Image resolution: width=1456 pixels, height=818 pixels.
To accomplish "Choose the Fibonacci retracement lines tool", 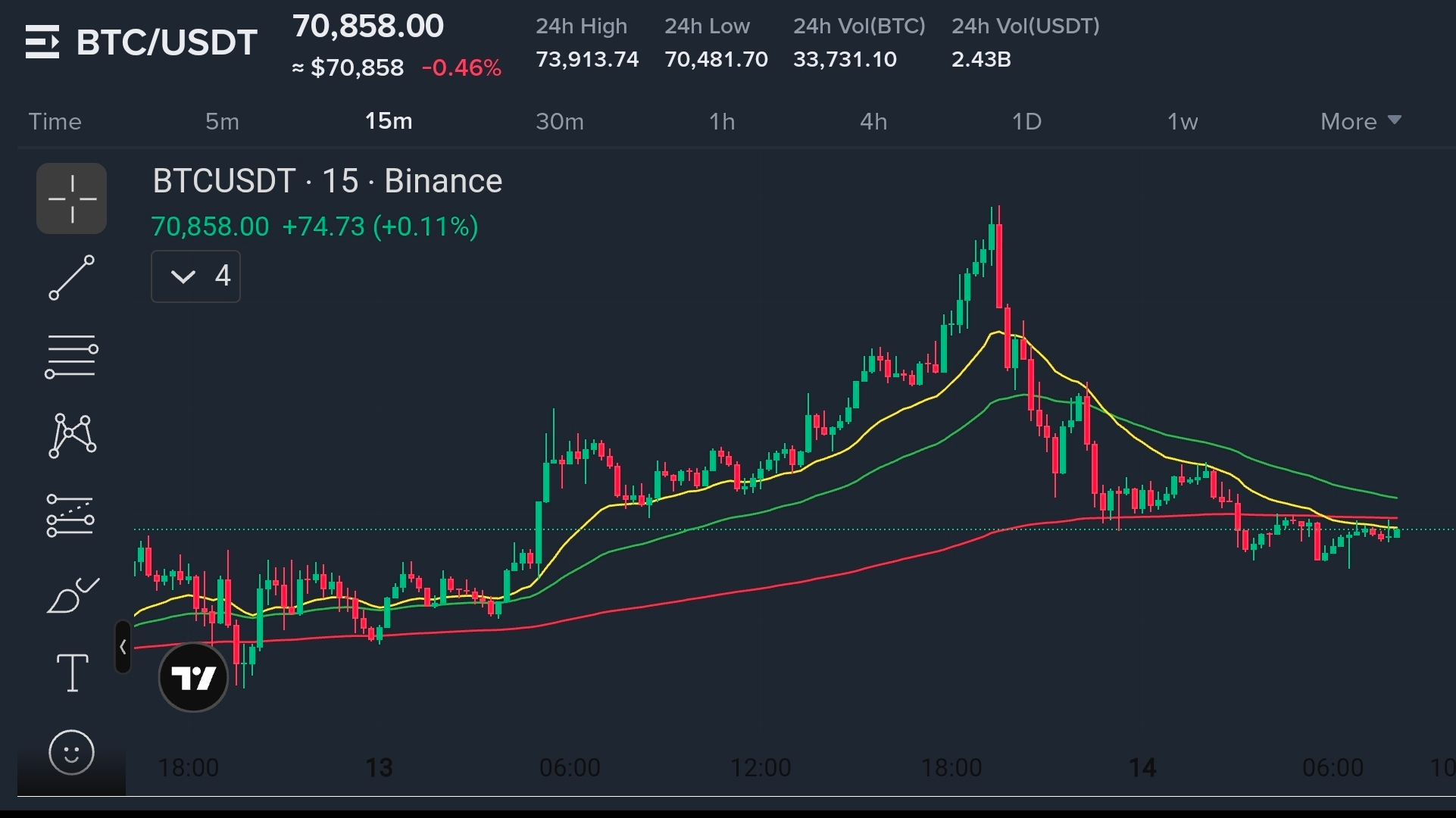I will [72, 357].
